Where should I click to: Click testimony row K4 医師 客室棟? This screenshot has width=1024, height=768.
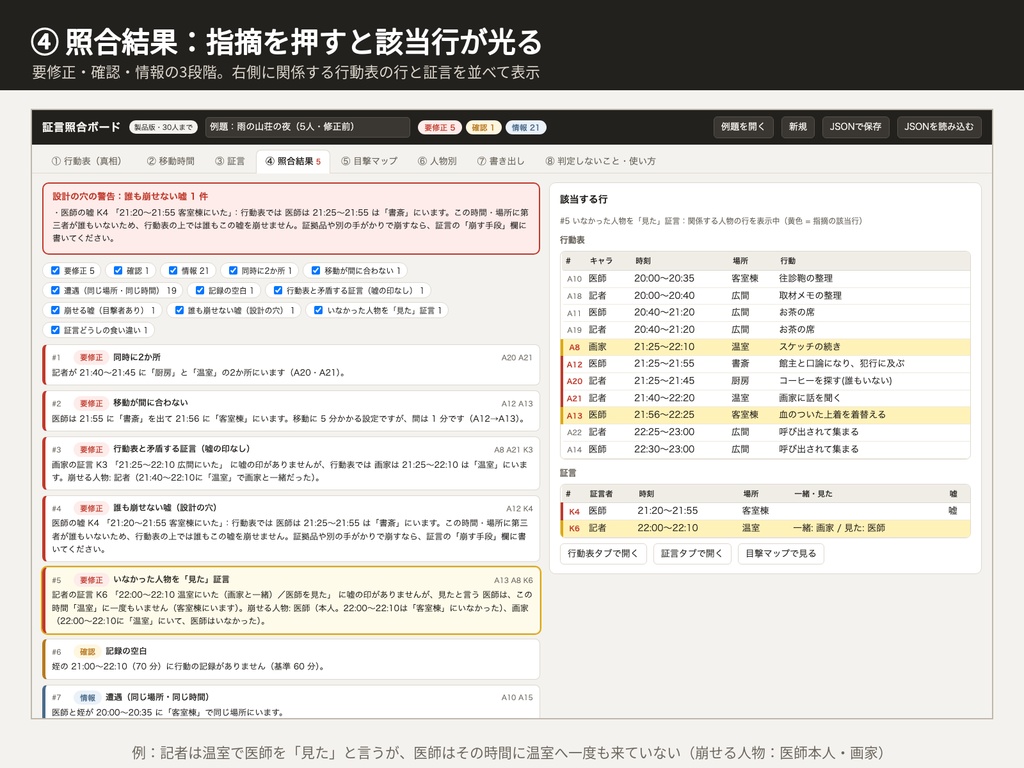[x=765, y=511]
